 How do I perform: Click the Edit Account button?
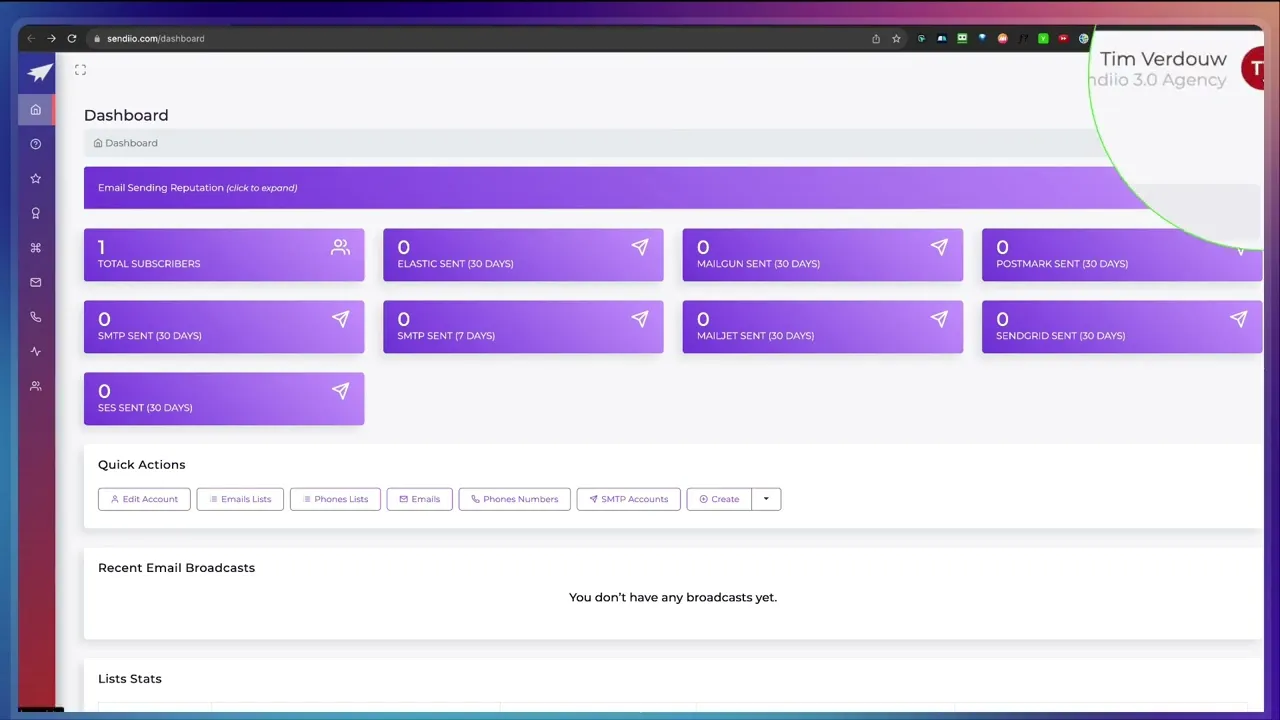(144, 499)
